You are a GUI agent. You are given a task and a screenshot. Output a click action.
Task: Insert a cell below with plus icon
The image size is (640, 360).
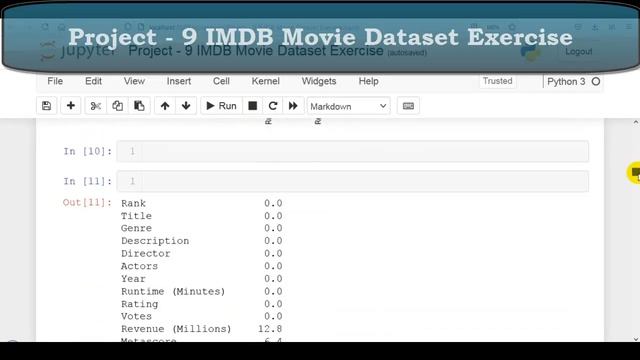point(71,106)
